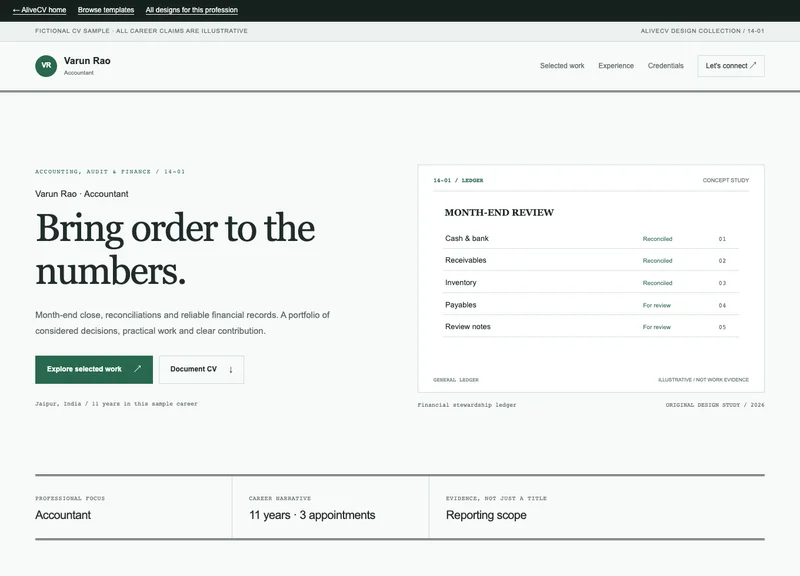
Task: Click ALIVECV DESIGN COLLECTION / 14-01 text
Action: 703,31
